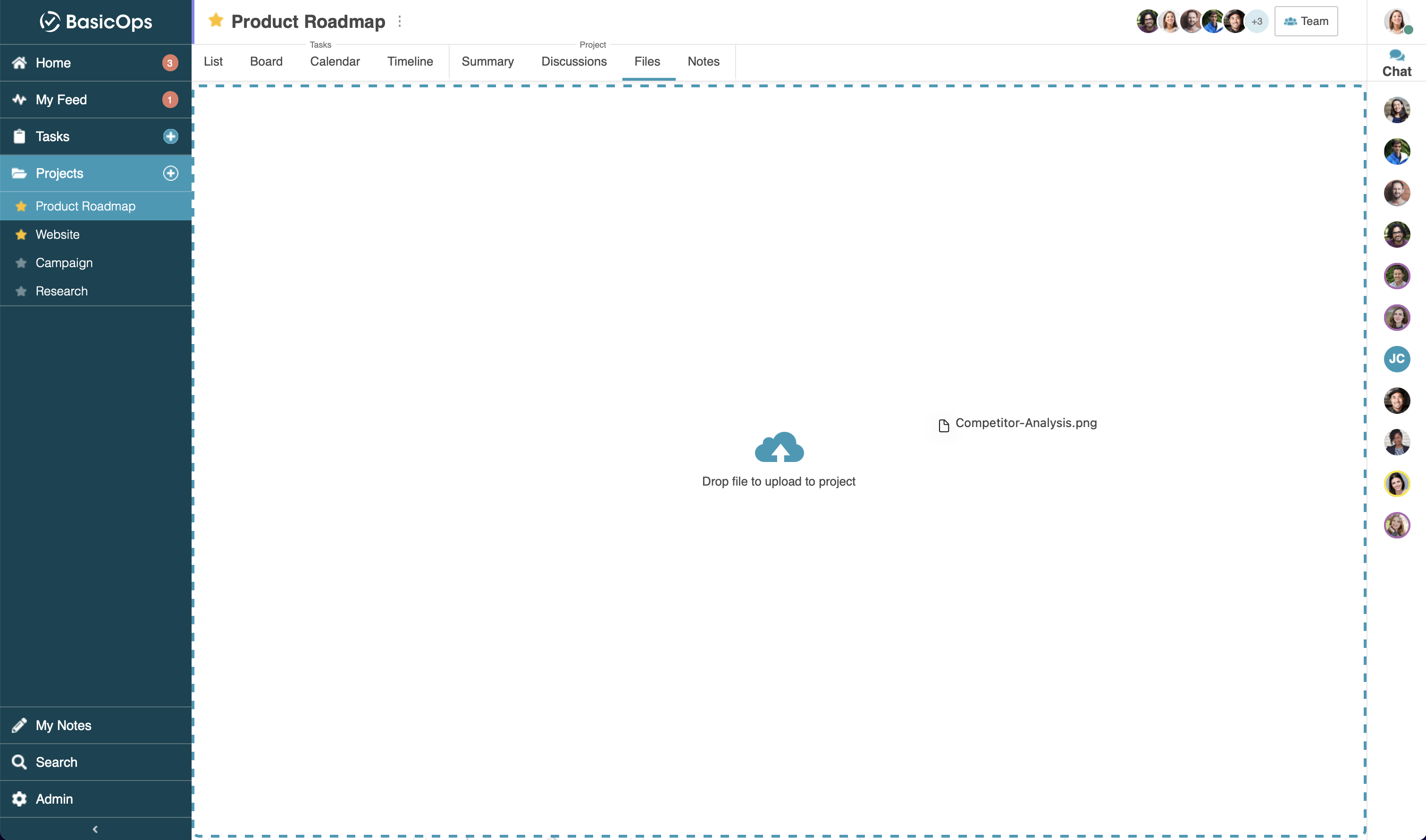The image size is (1426, 840).
Task: Open Admin settings gear
Action: click(19, 798)
